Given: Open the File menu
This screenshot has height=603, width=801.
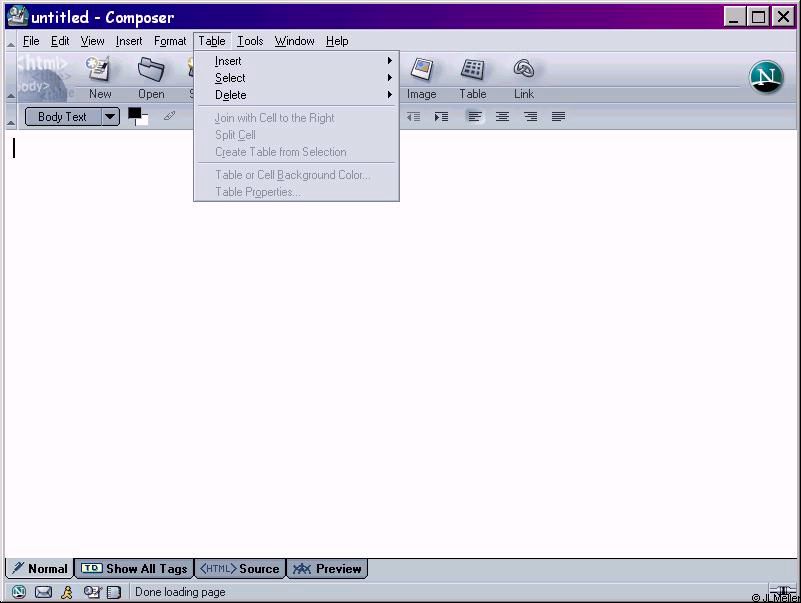Looking at the screenshot, I should click(31, 41).
